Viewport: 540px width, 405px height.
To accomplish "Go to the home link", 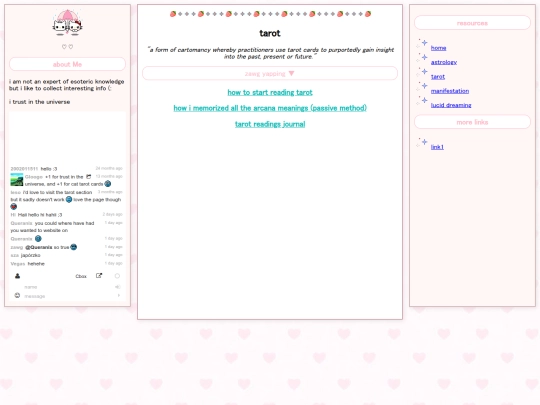I will 438,48.
